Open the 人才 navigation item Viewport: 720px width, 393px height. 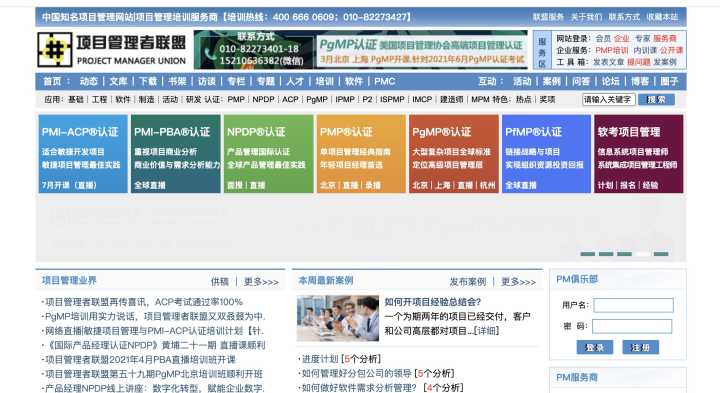(295, 81)
